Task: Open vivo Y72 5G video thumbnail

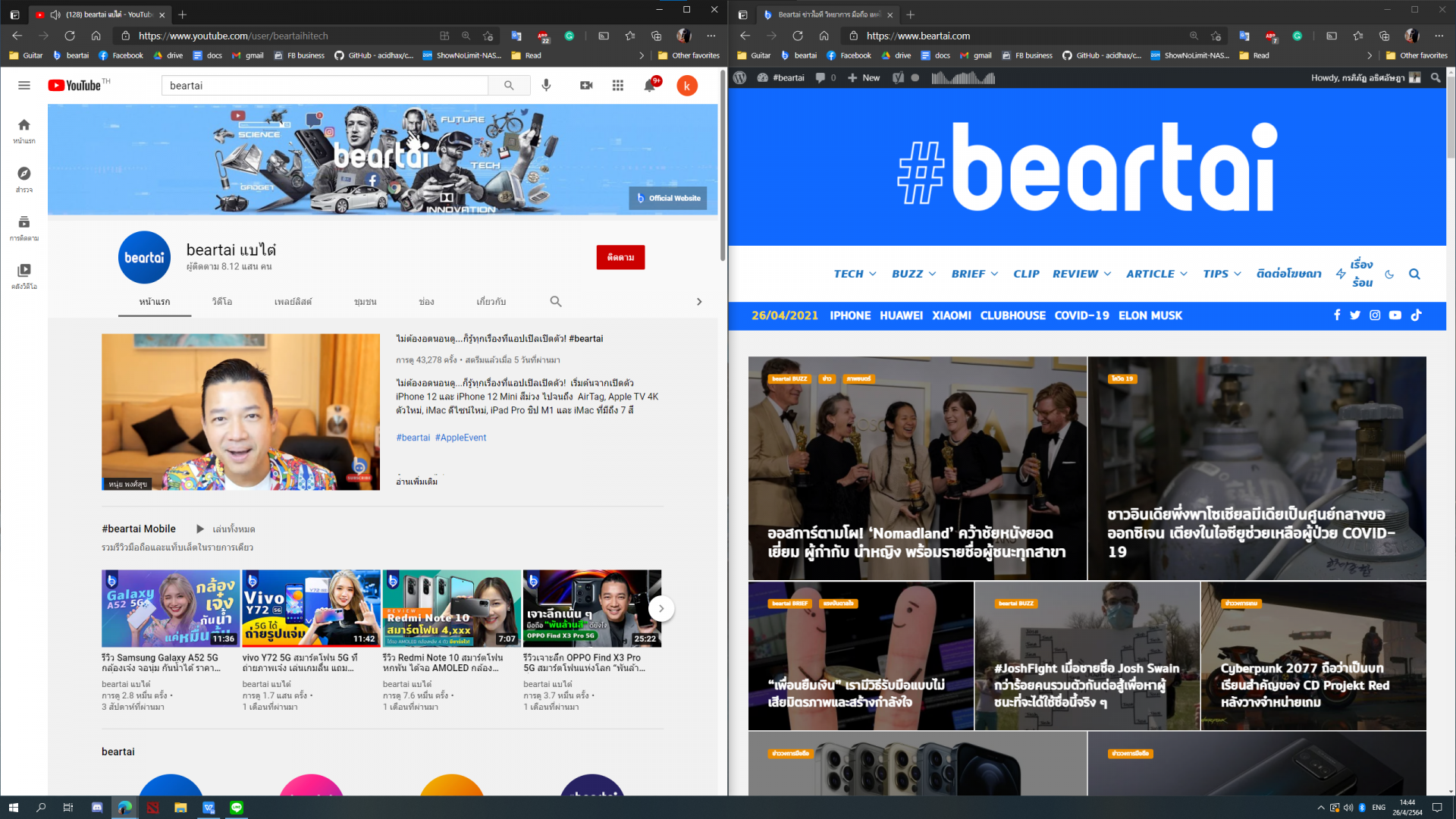Action: pos(311,608)
